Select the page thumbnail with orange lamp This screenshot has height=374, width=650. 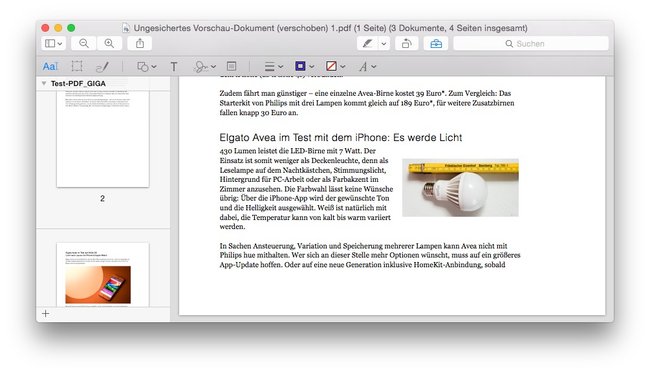point(102,275)
